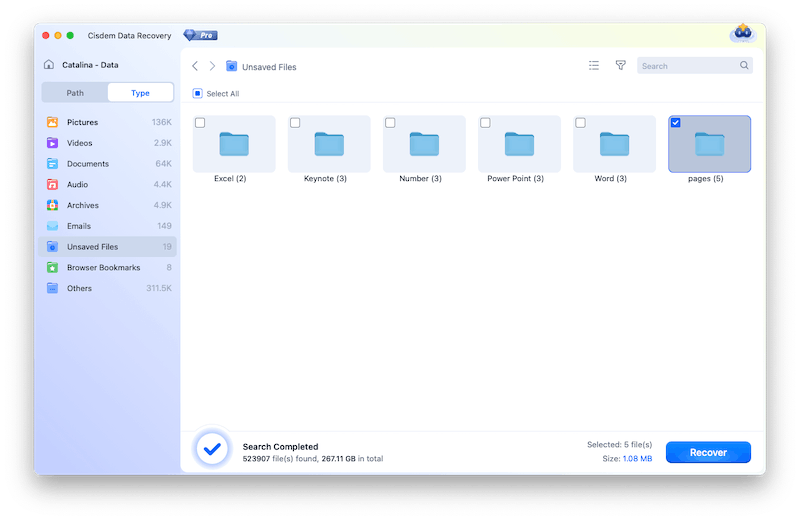Click the 'Cisdem Data Recovery' title
The height and width of the screenshot is (520, 800).
coord(129,35)
